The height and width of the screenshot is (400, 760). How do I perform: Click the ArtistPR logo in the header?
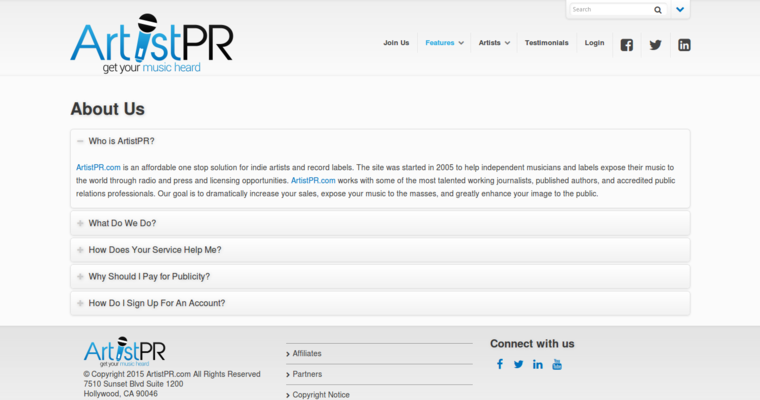[x=152, y=43]
